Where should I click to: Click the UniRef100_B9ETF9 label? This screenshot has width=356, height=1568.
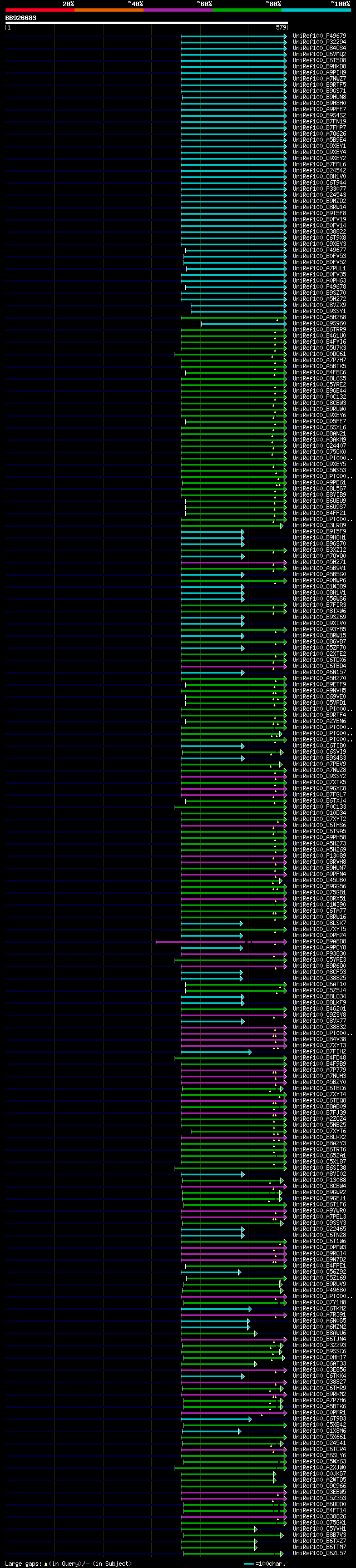(319, 685)
